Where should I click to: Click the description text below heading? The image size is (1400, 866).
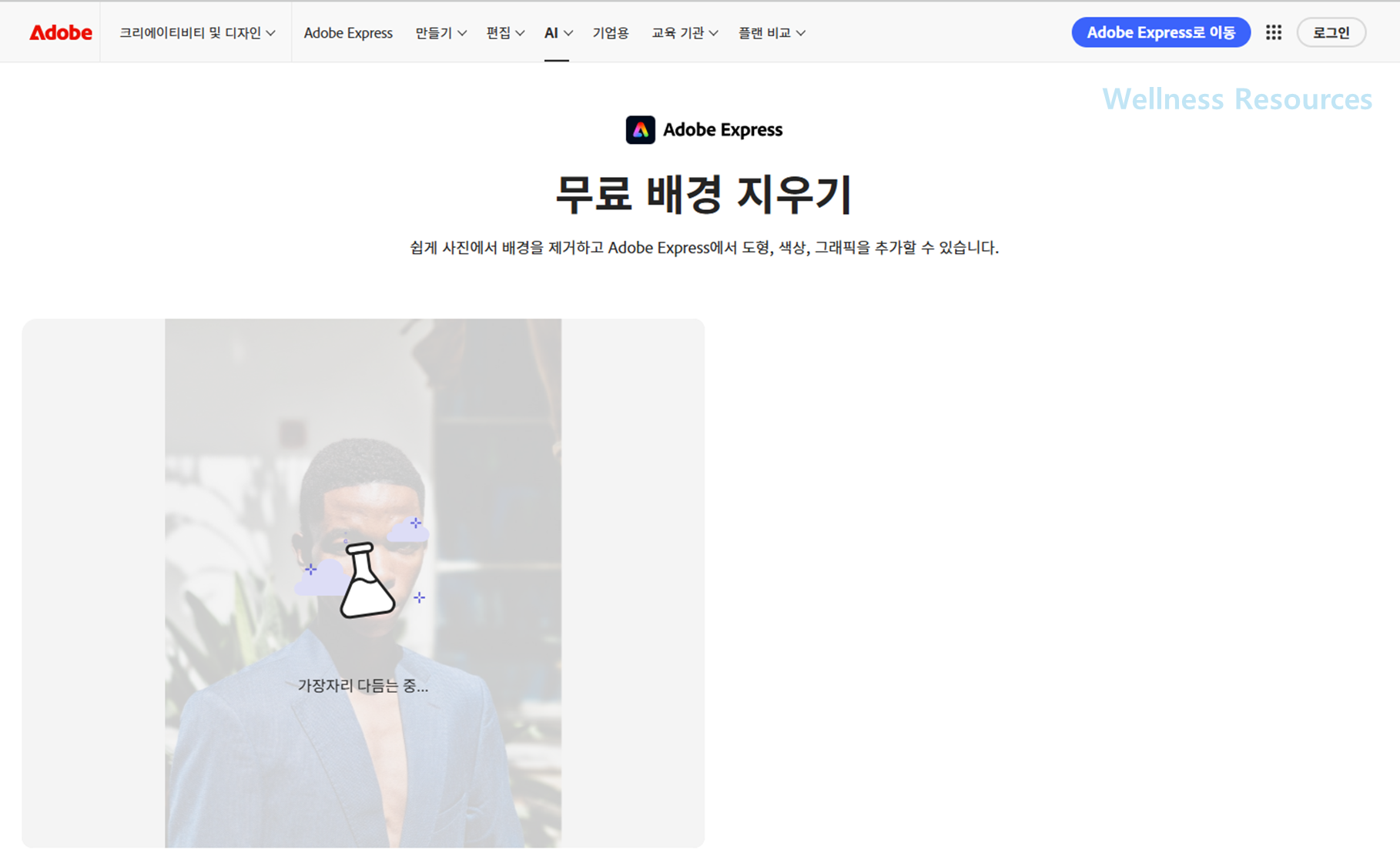pyautogui.click(x=704, y=247)
